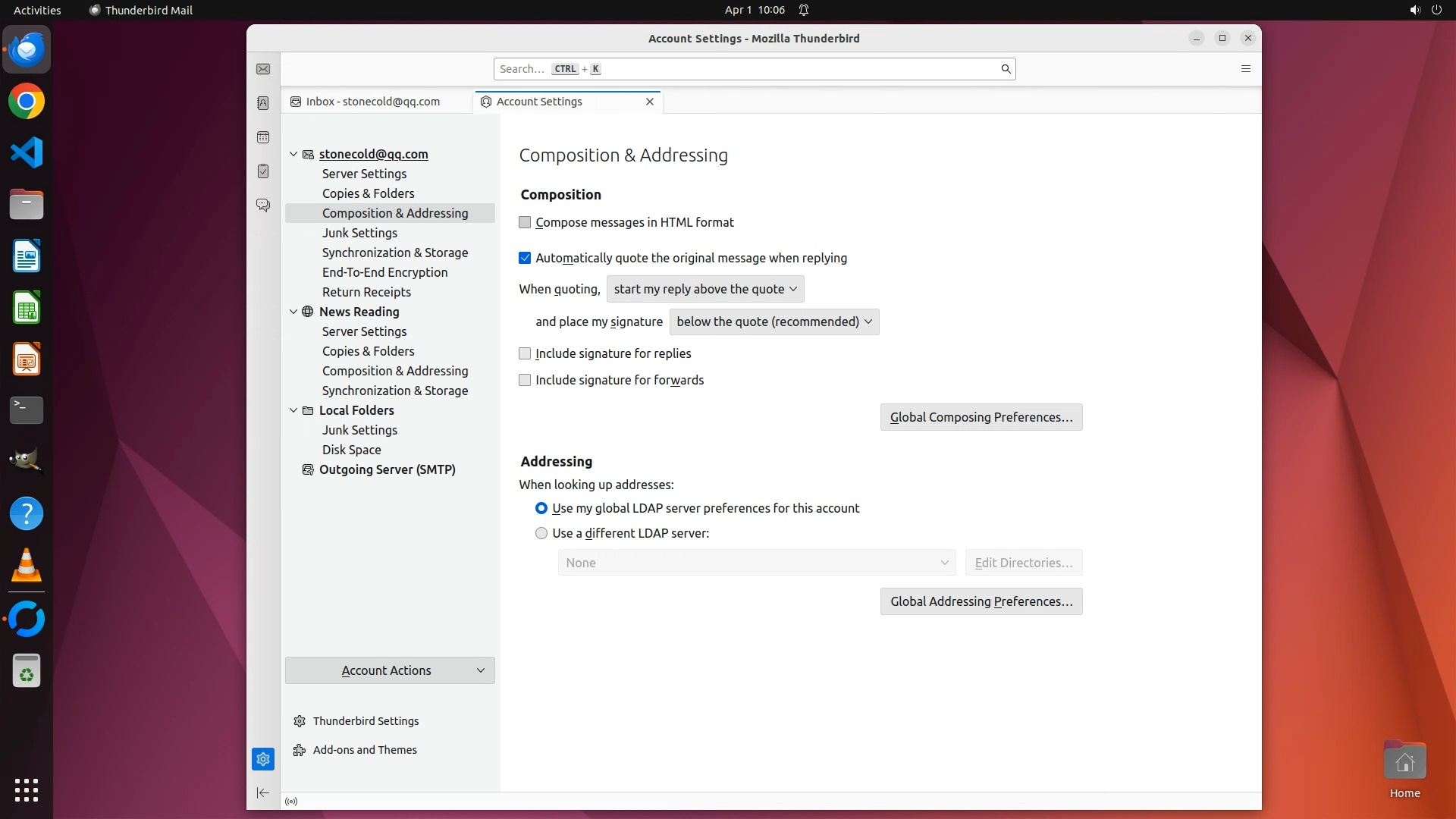
Task: Open the signature placement dropdown
Action: 773,322
